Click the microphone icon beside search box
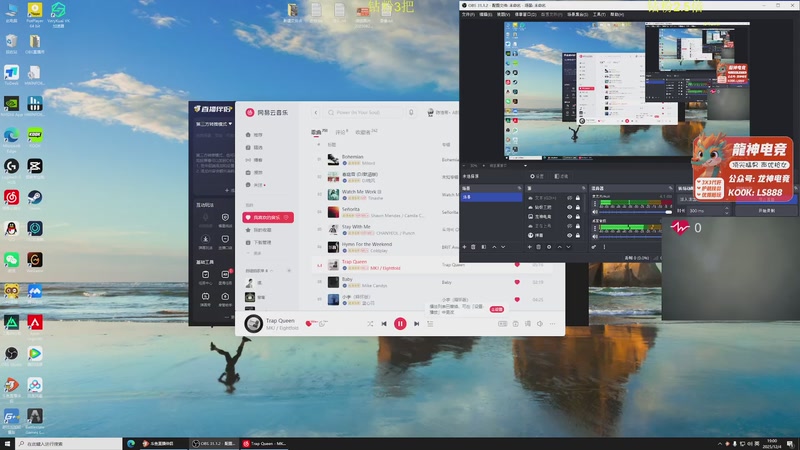This screenshot has height=450, width=800. [x=411, y=112]
